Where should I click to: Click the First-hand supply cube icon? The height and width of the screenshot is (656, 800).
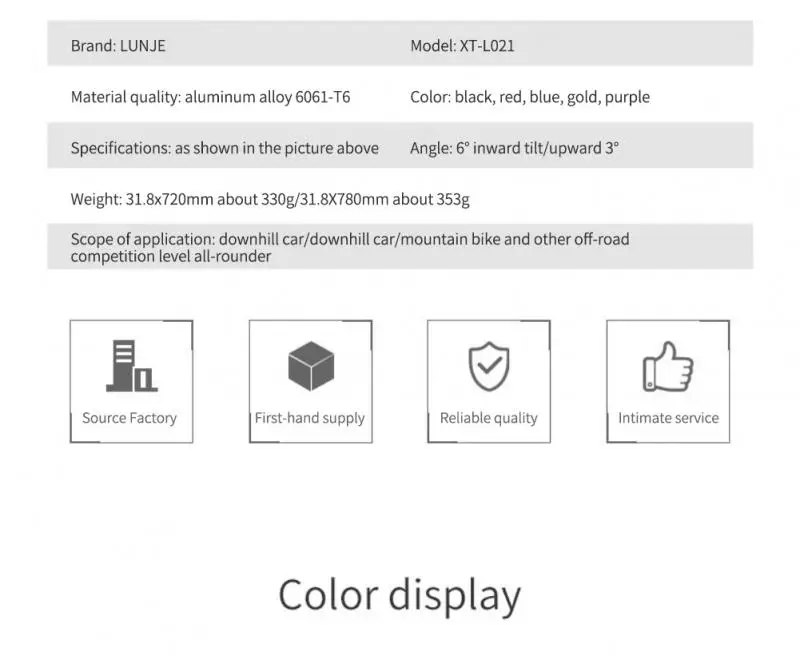[310, 367]
